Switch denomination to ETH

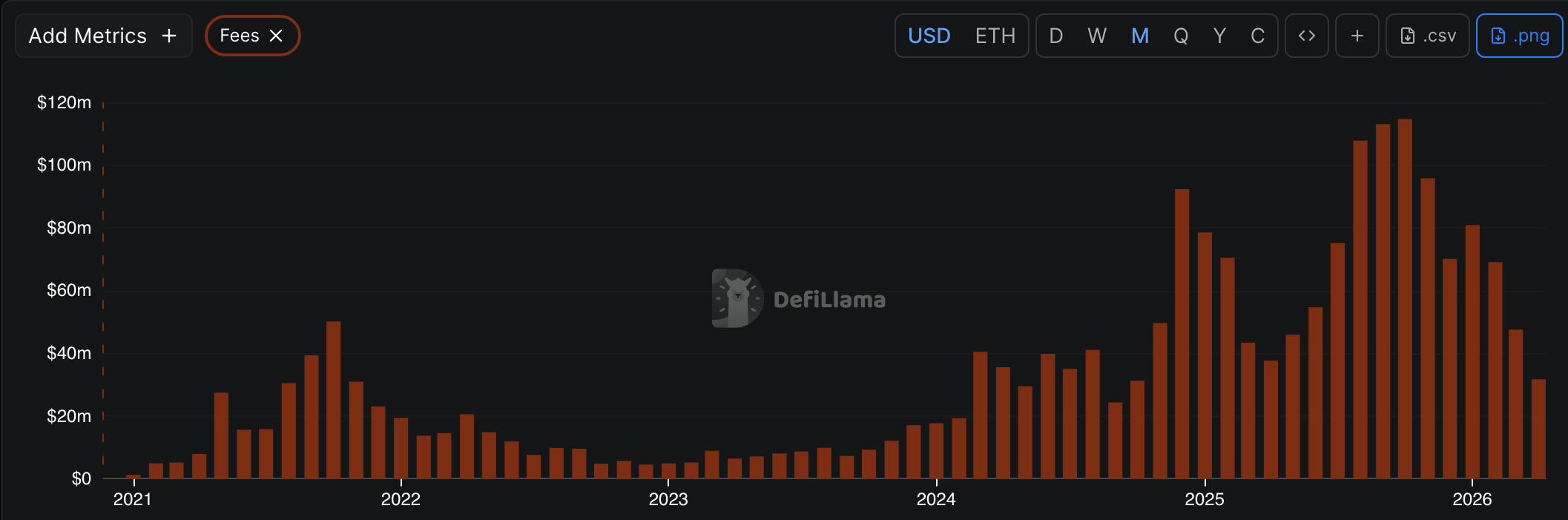[x=995, y=36]
